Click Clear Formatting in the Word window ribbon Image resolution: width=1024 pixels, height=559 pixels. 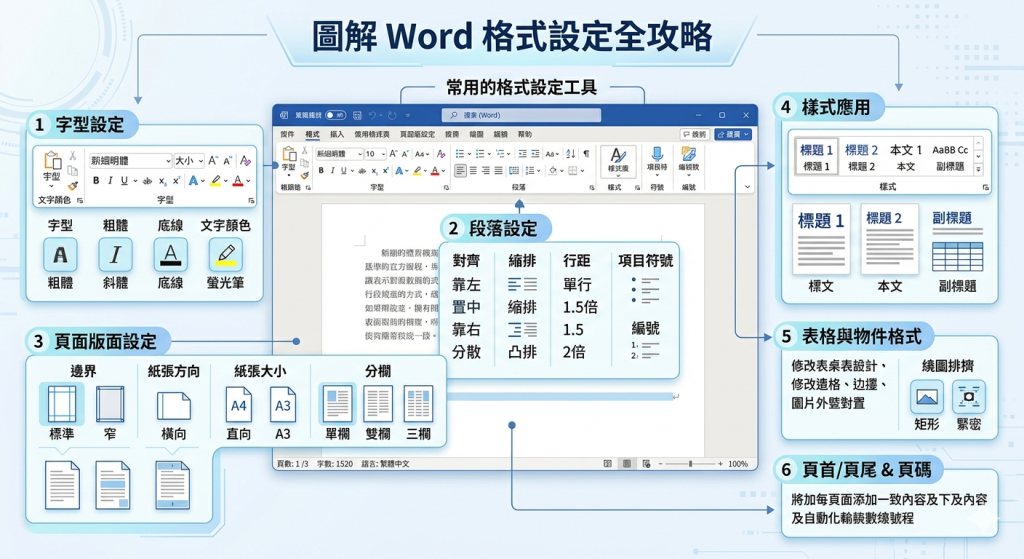[441, 154]
